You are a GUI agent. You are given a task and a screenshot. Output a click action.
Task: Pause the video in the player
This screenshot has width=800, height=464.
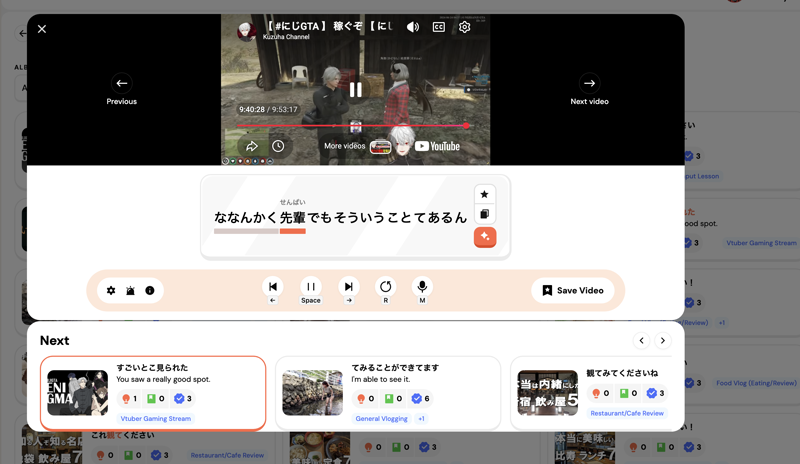click(356, 90)
